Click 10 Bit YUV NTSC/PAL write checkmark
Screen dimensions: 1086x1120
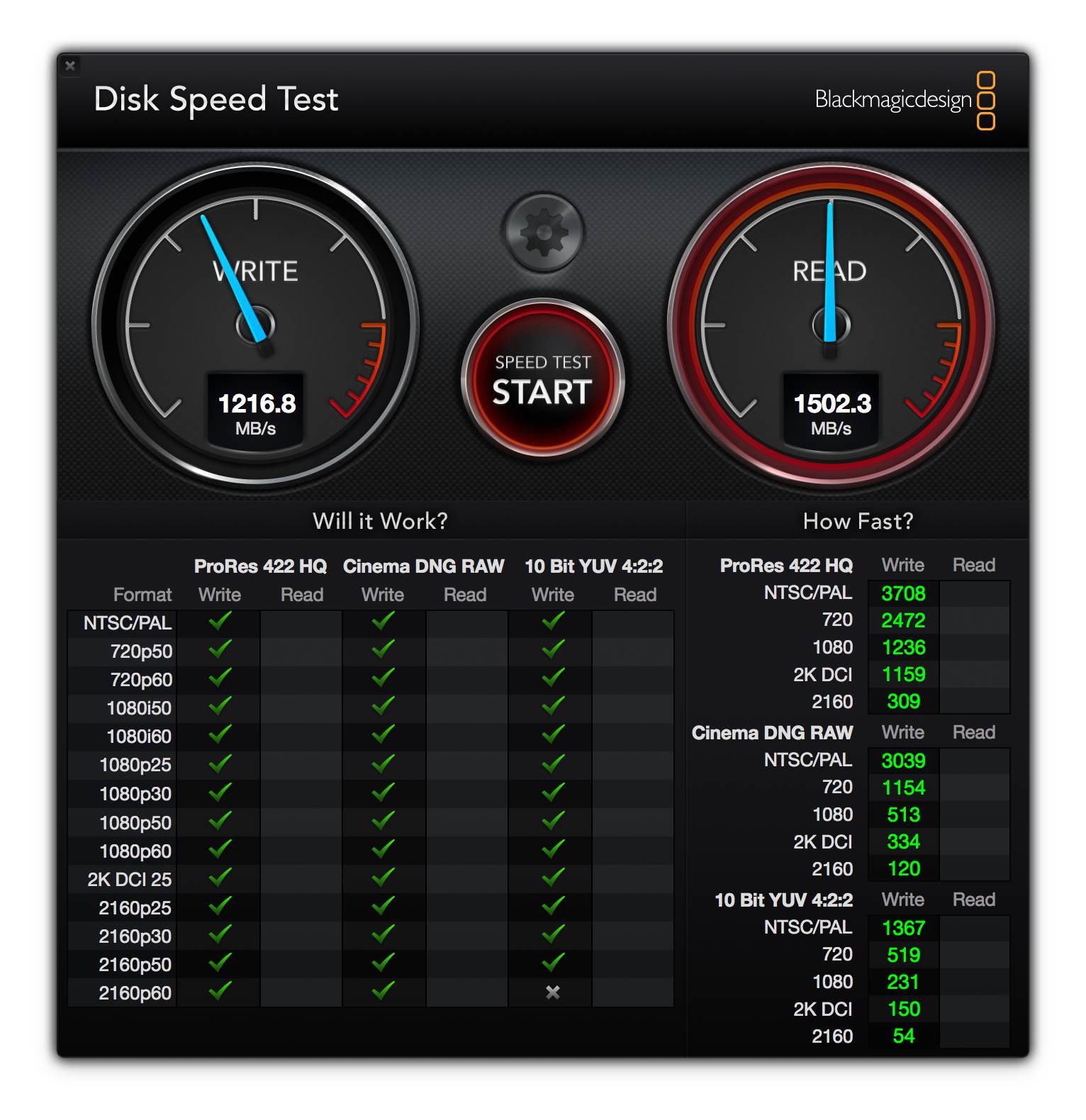pyautogui.click(x=554, y=621)
